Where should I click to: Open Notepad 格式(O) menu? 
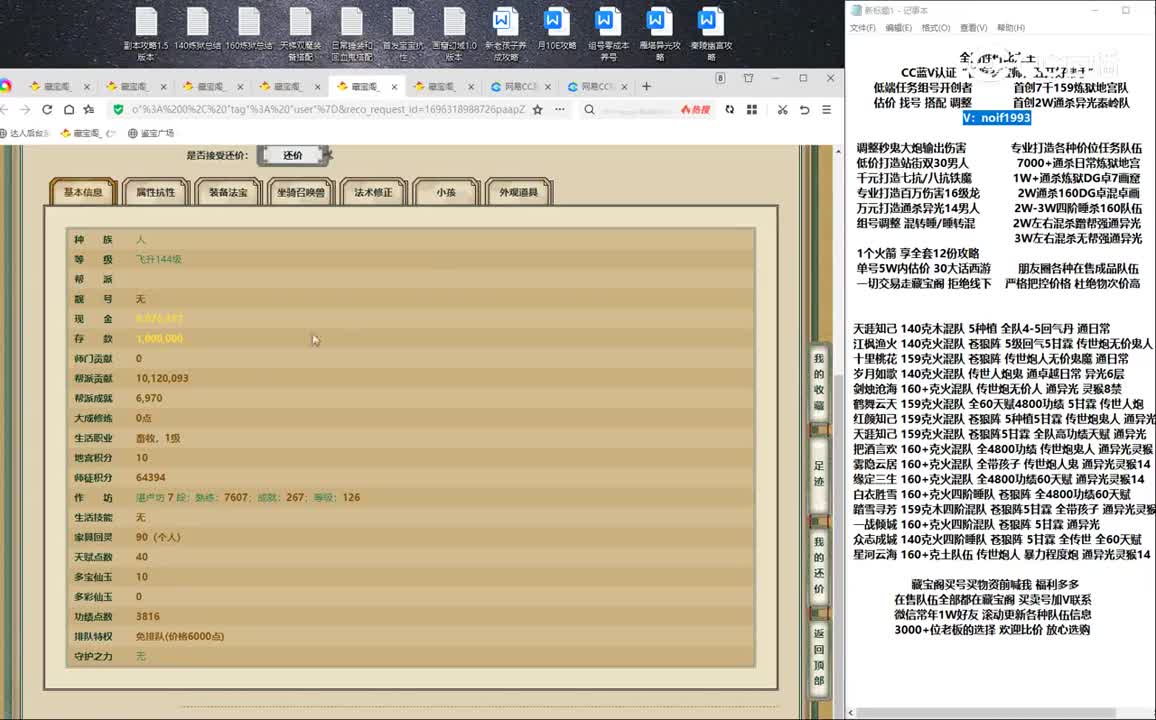coord(936,28)
